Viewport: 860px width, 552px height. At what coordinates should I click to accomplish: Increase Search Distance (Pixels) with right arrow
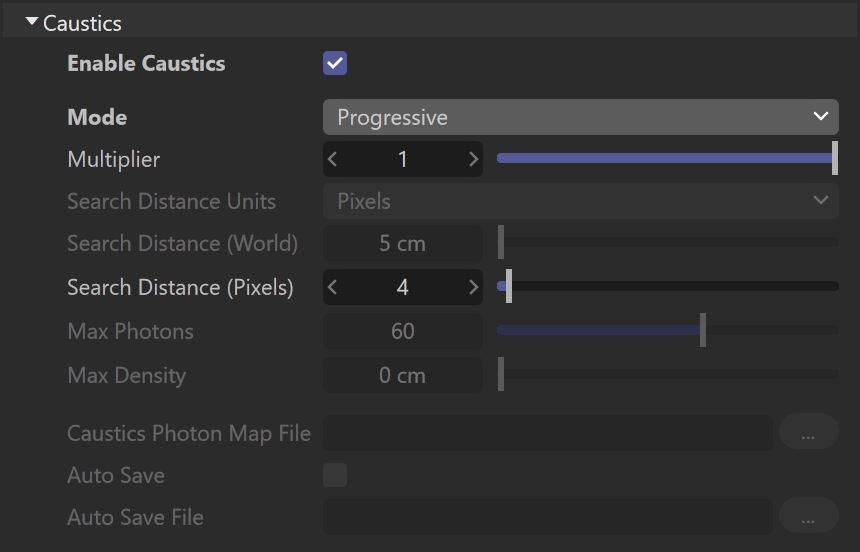(473, 287)
